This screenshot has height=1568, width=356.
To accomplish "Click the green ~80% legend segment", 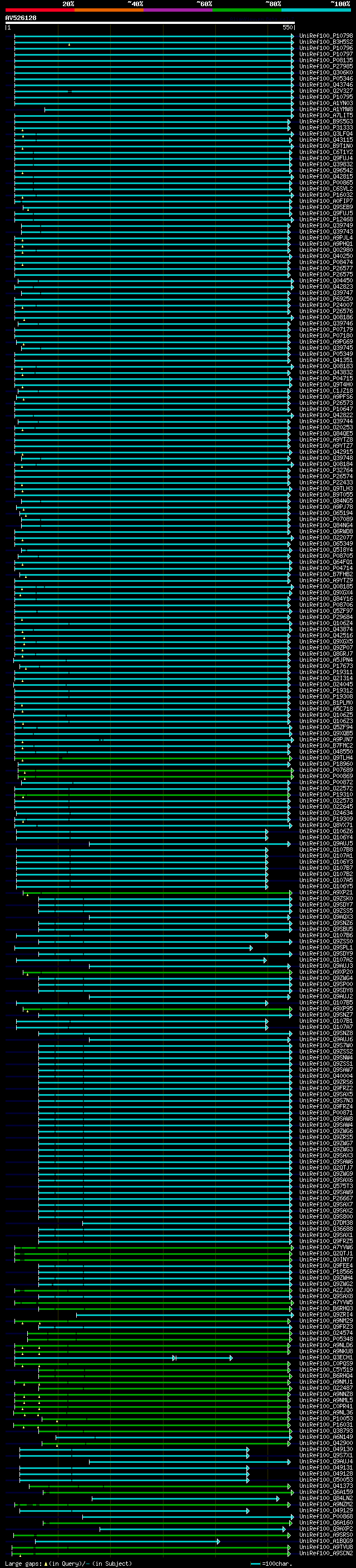I will point(247,11).
